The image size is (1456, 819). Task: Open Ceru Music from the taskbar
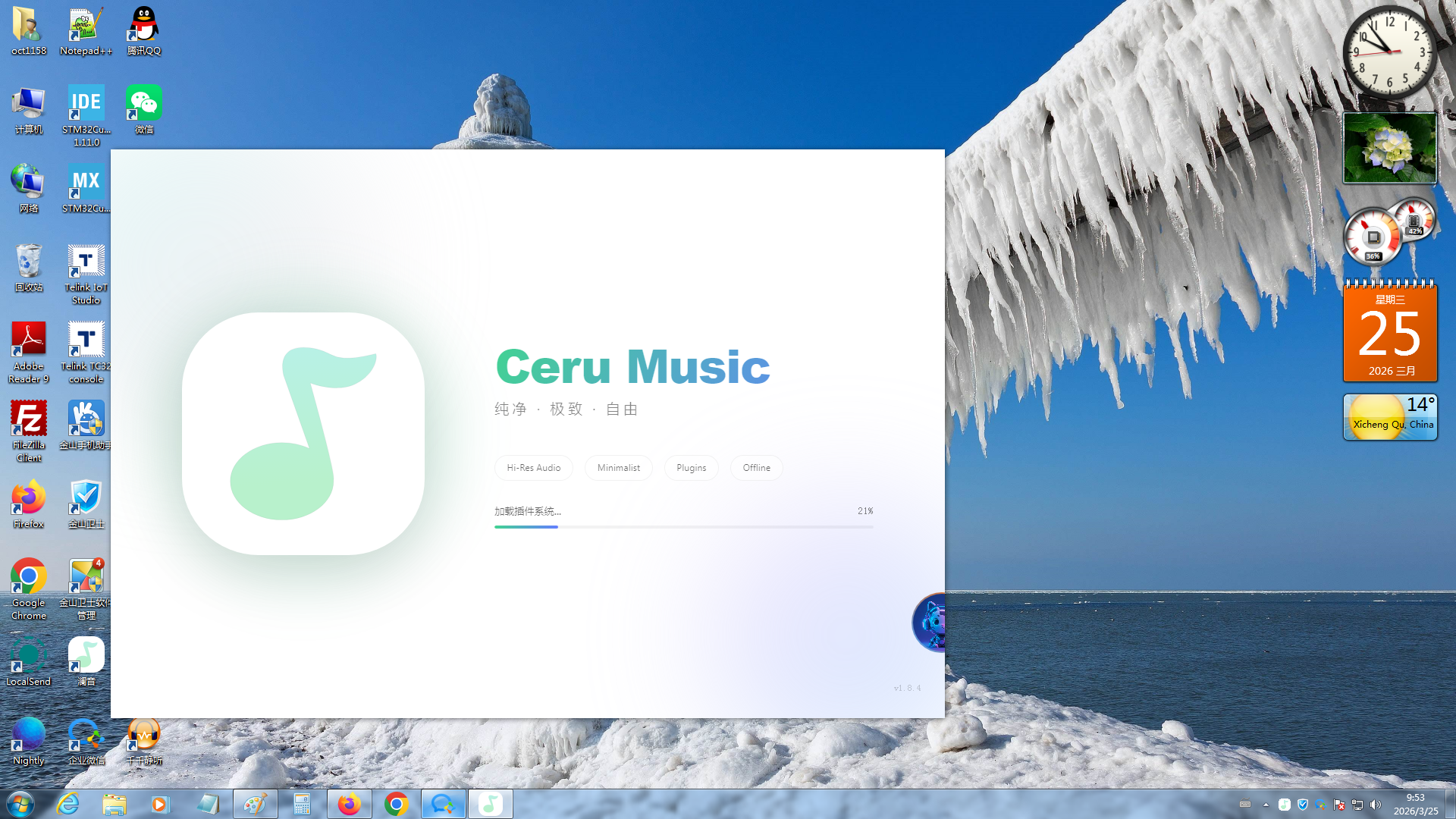pyautogui.click(x=491, y=804)
